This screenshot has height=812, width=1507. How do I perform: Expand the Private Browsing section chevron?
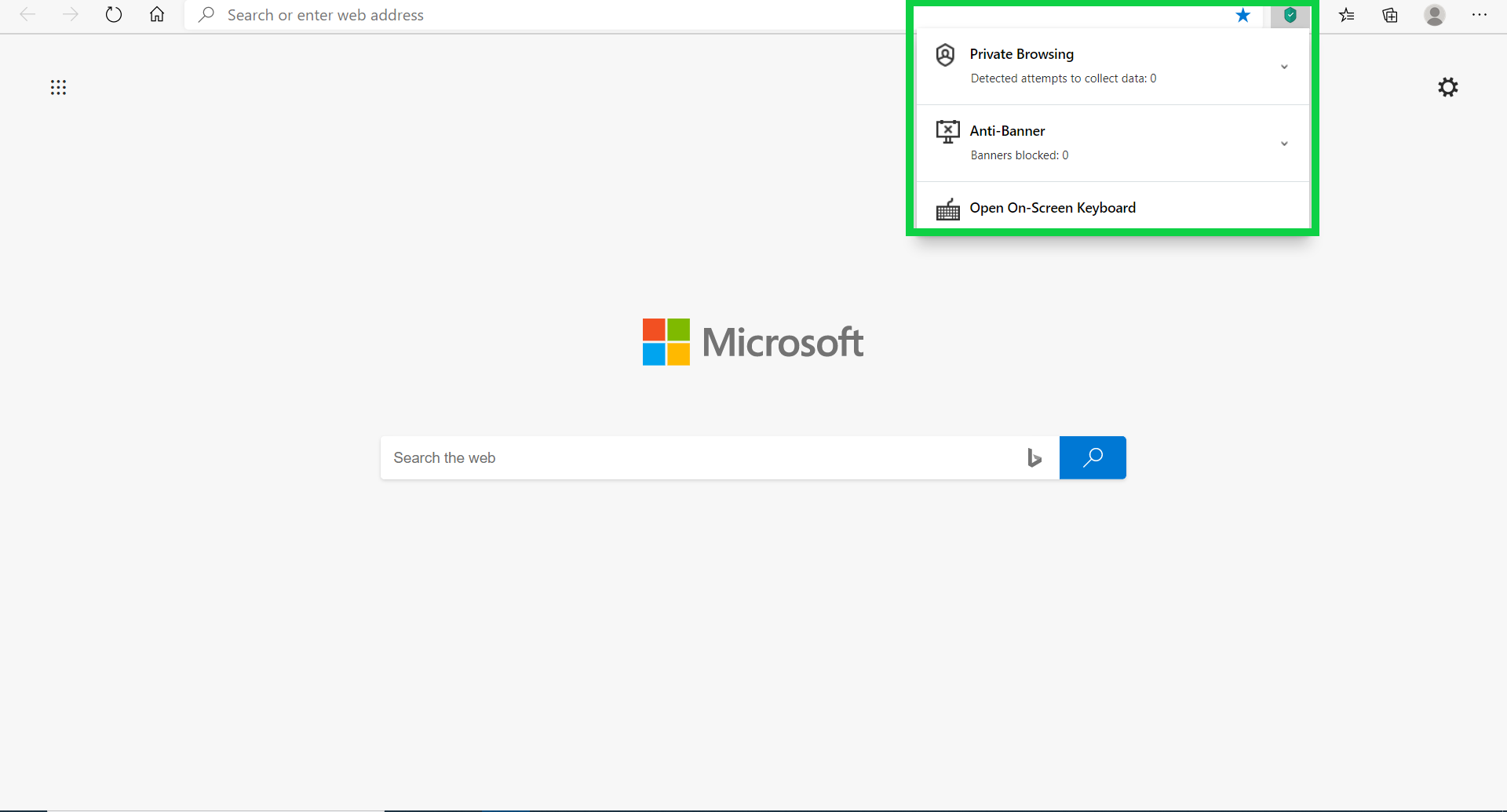[1284, 67]
